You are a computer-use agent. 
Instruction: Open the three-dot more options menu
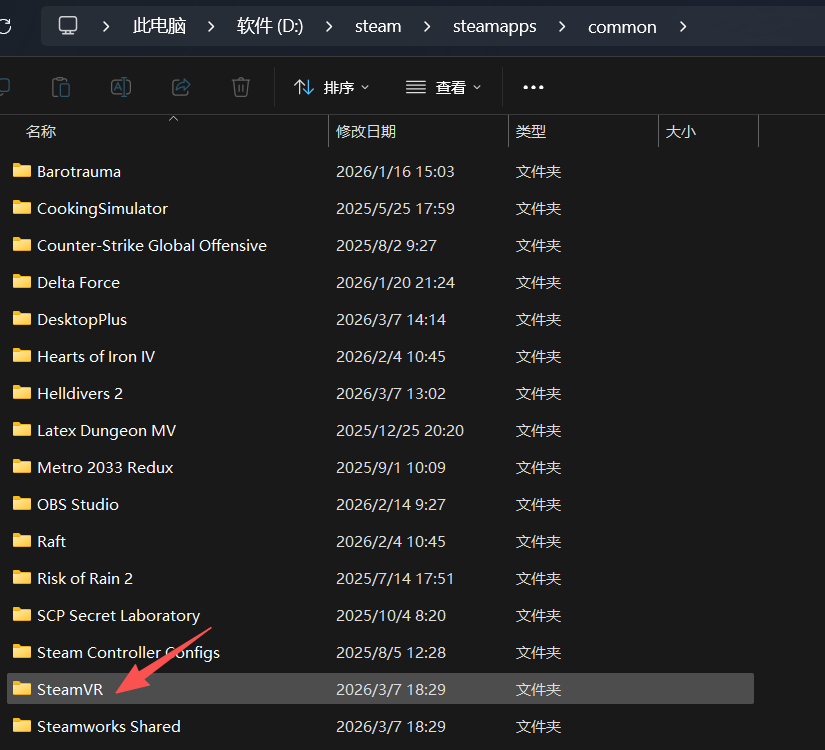[533, 87]
